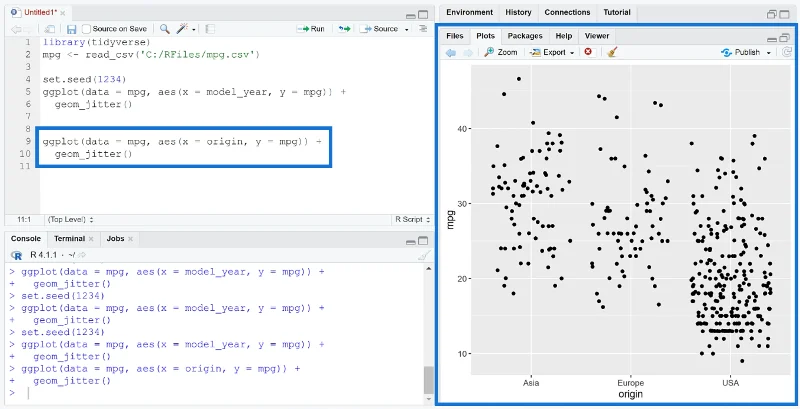The height and width of the screenshot is (409, 800).
Task: Open the Packages tab
Action: [x=524, y=36]
